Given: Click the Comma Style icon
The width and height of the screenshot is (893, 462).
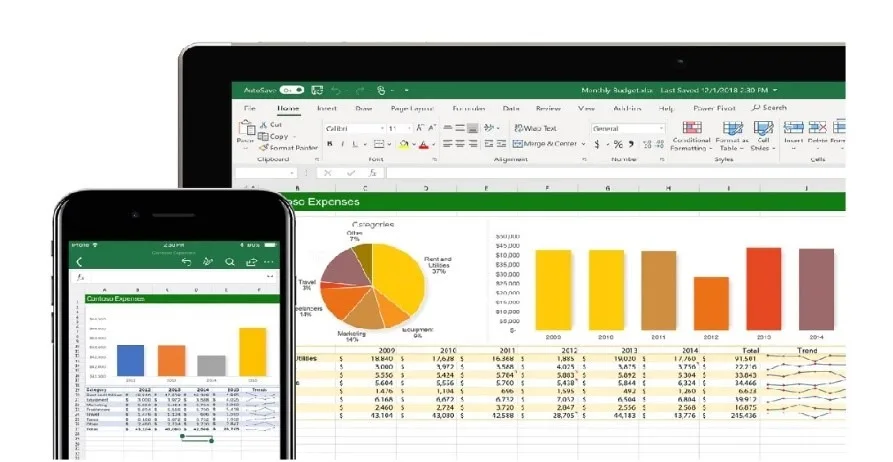Looking at the screenshot, I should pos(631,145).
